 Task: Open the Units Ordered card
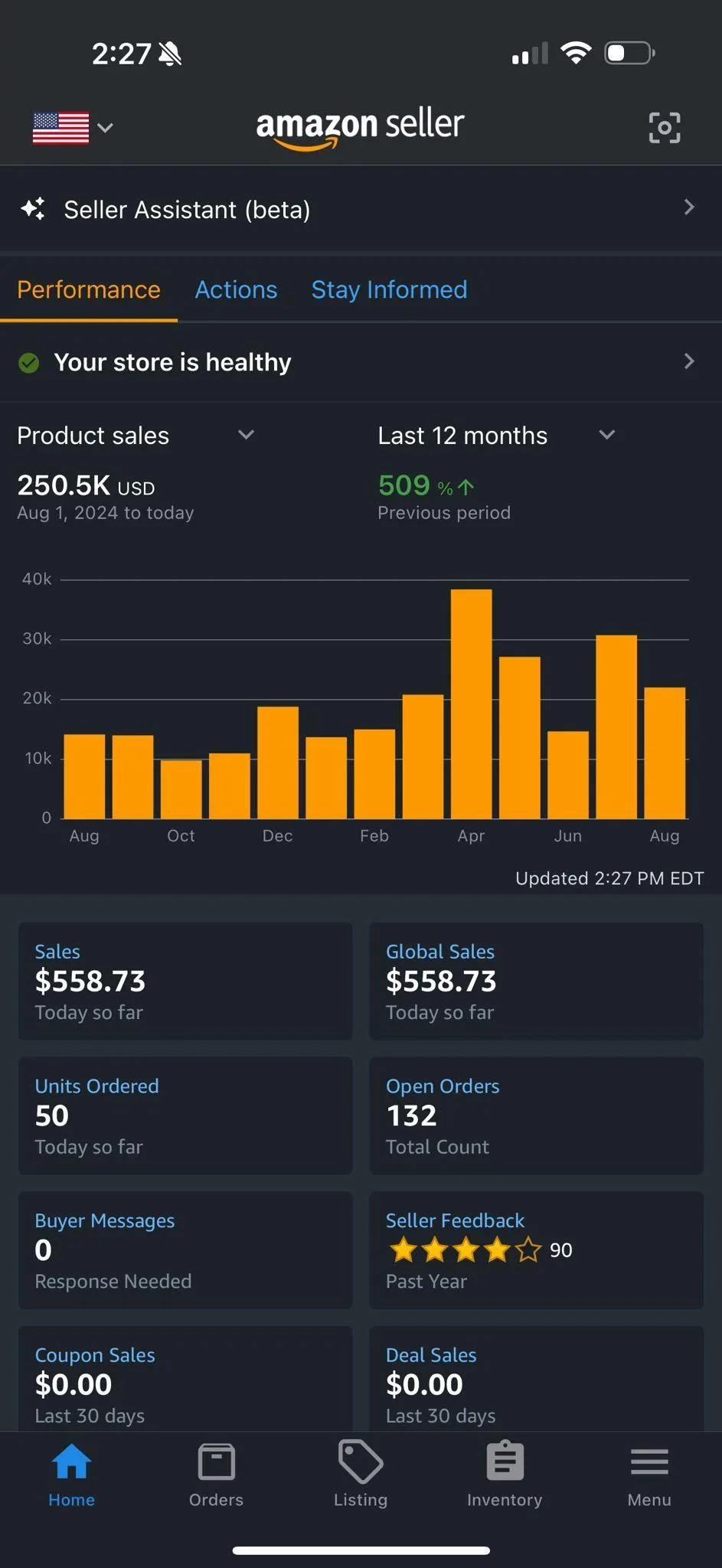185,1116
